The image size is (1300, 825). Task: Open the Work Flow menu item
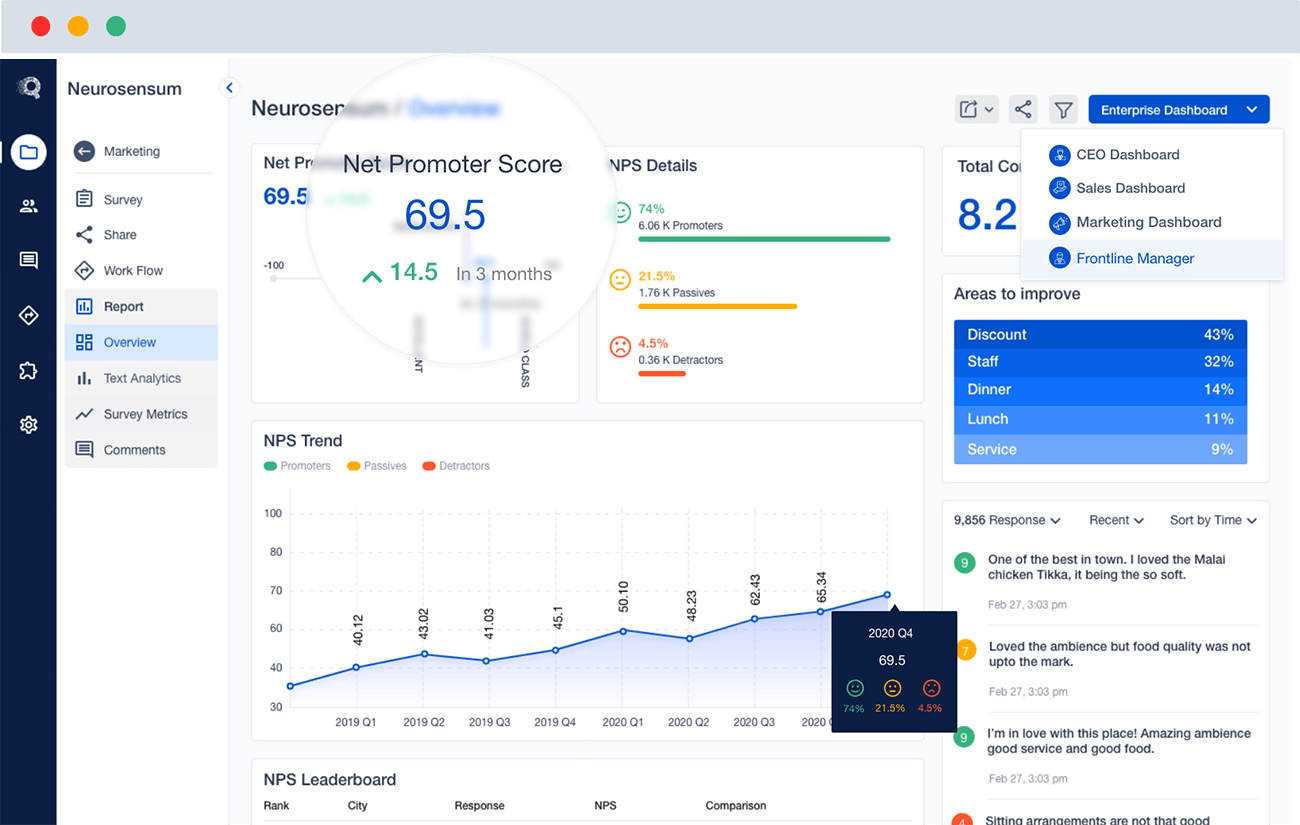(141, 271)
